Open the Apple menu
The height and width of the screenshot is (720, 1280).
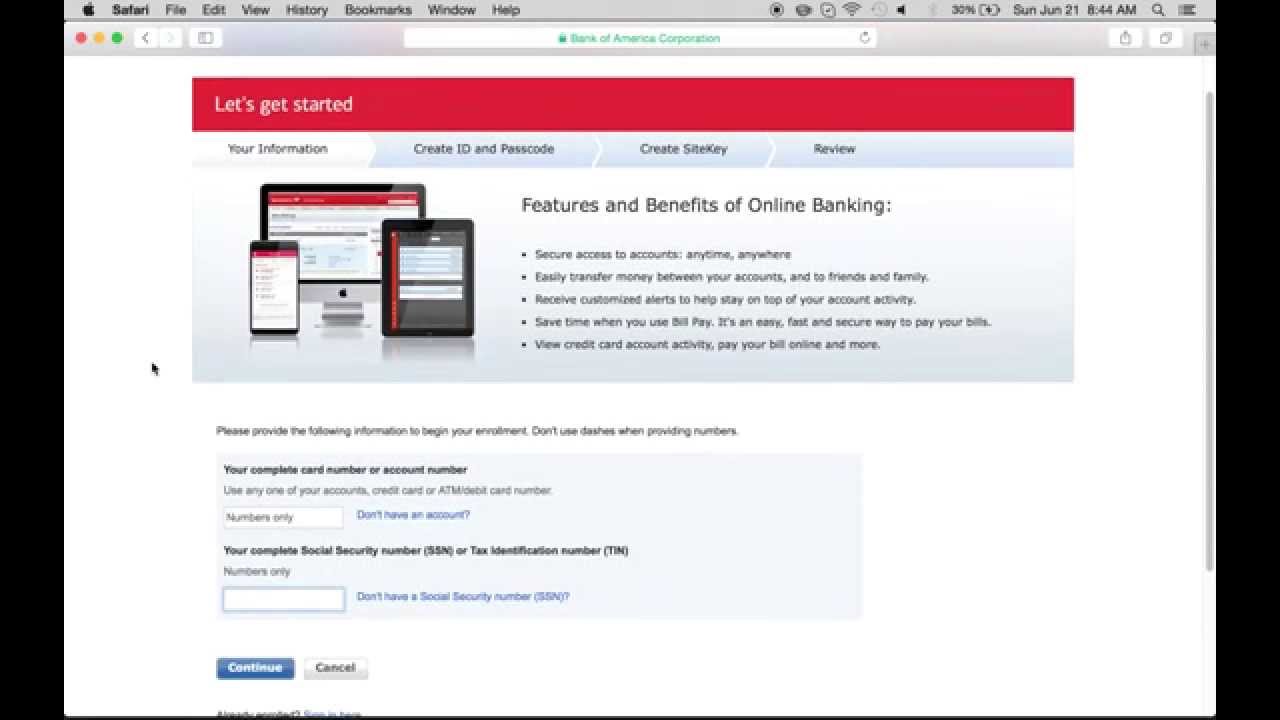pyautogui.click(x=88, y=10)
